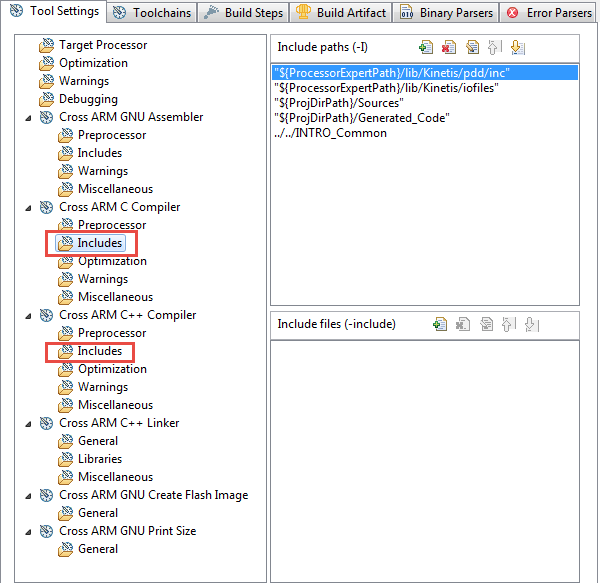This screenshot has height=583, width=600.
Task: Click the move up include file icon
Action: (509, 324)
